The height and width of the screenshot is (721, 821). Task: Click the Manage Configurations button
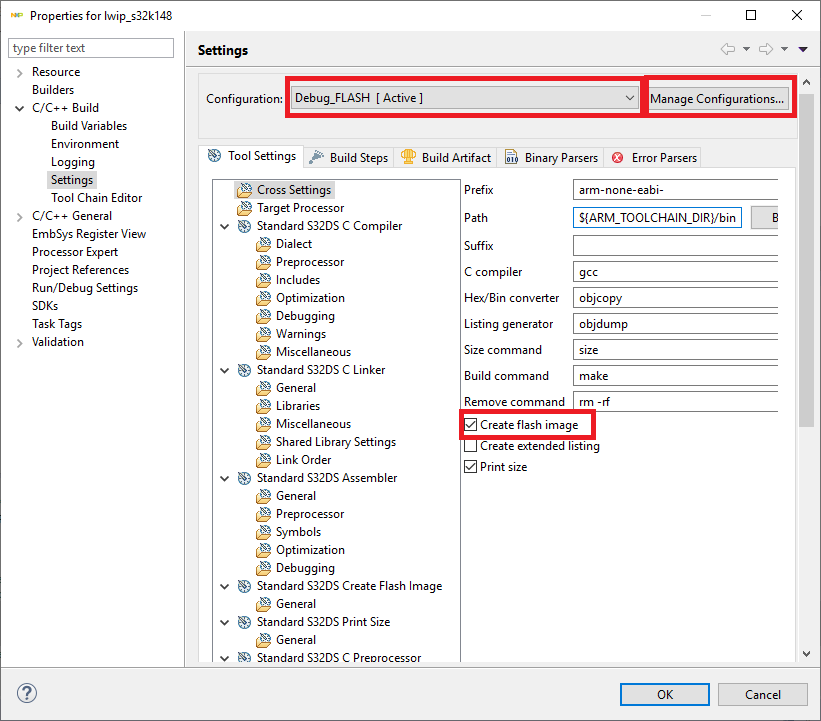(x=717, y=98)
